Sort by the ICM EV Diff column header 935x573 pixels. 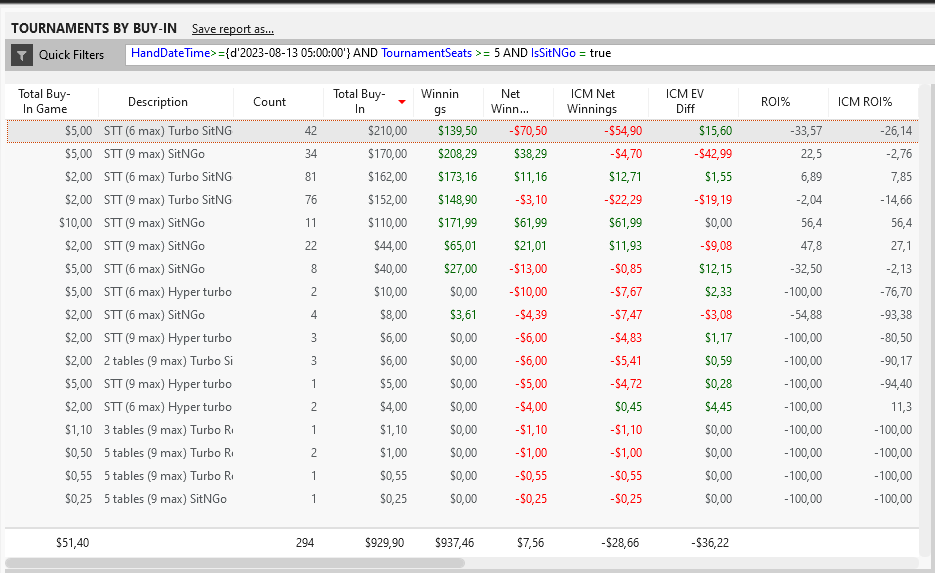click(693, 101)
